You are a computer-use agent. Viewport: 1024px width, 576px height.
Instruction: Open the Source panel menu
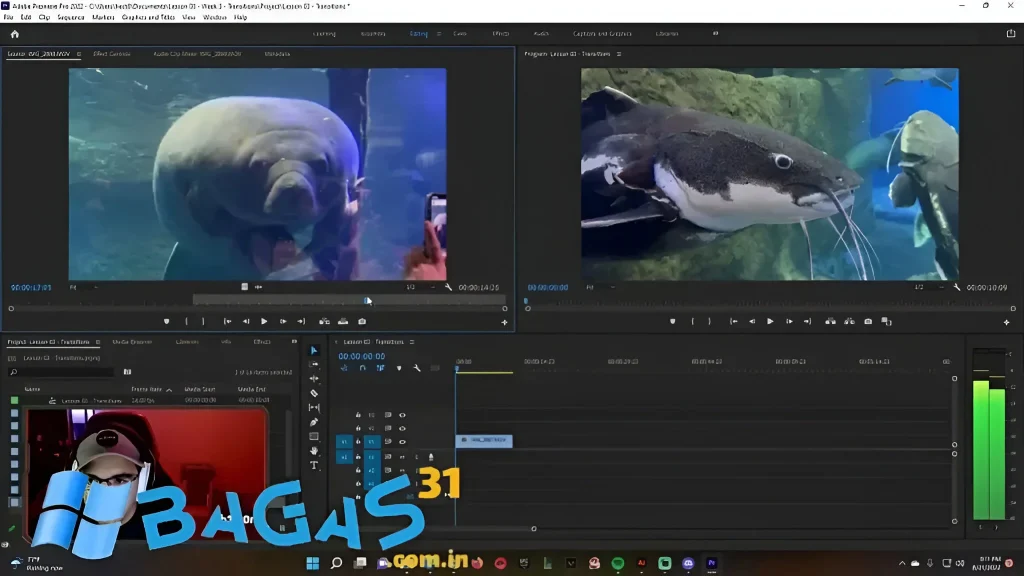[x=78, y=54]
